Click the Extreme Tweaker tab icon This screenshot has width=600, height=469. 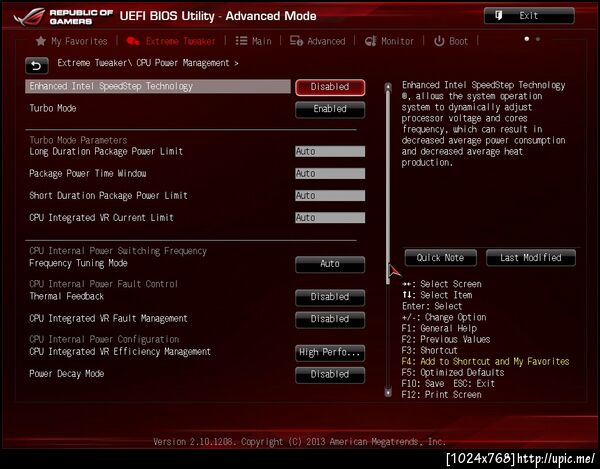pyautogui.click(x=133, y=41)
